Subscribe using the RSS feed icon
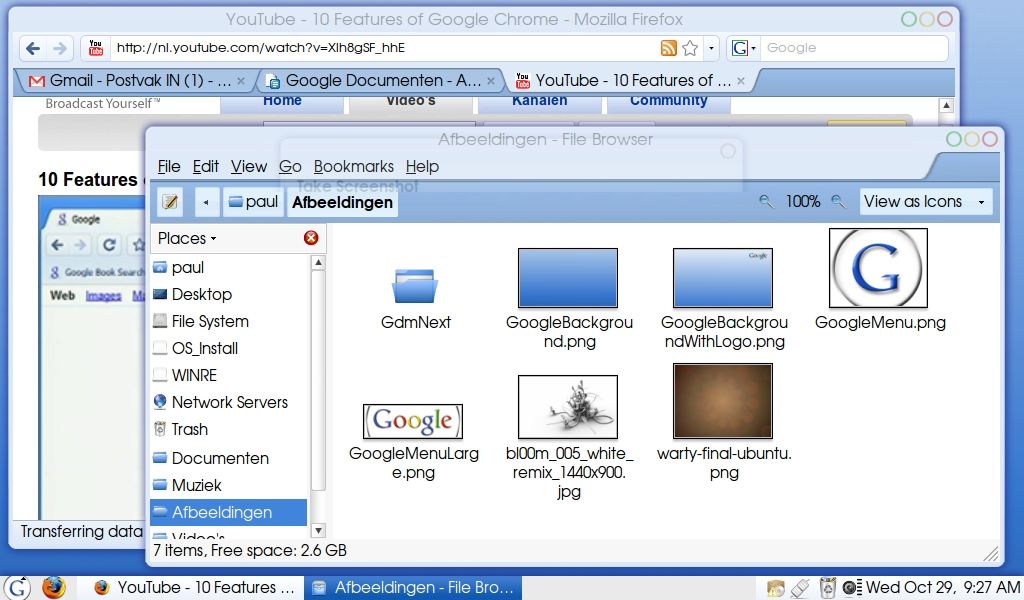 669,48
